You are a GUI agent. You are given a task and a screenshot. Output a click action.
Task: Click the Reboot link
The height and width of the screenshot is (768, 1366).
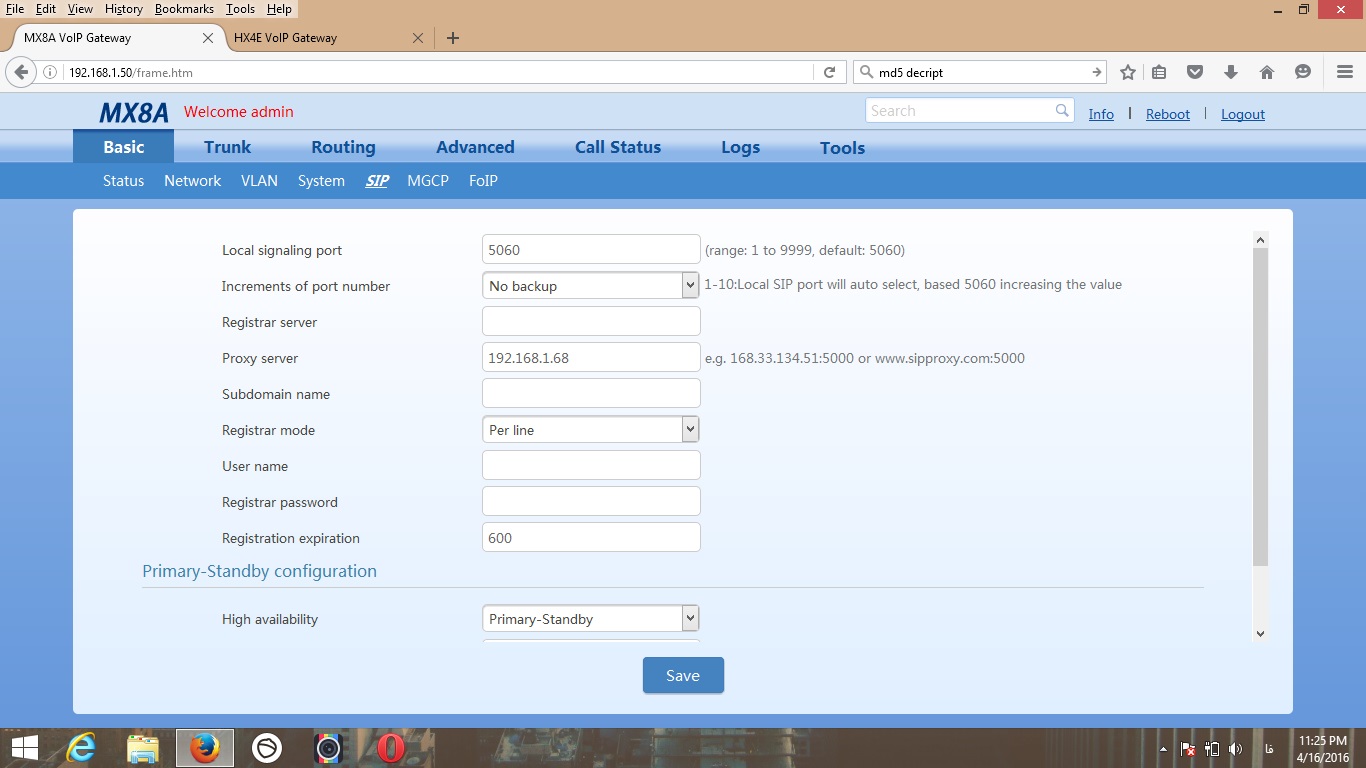1167,114
